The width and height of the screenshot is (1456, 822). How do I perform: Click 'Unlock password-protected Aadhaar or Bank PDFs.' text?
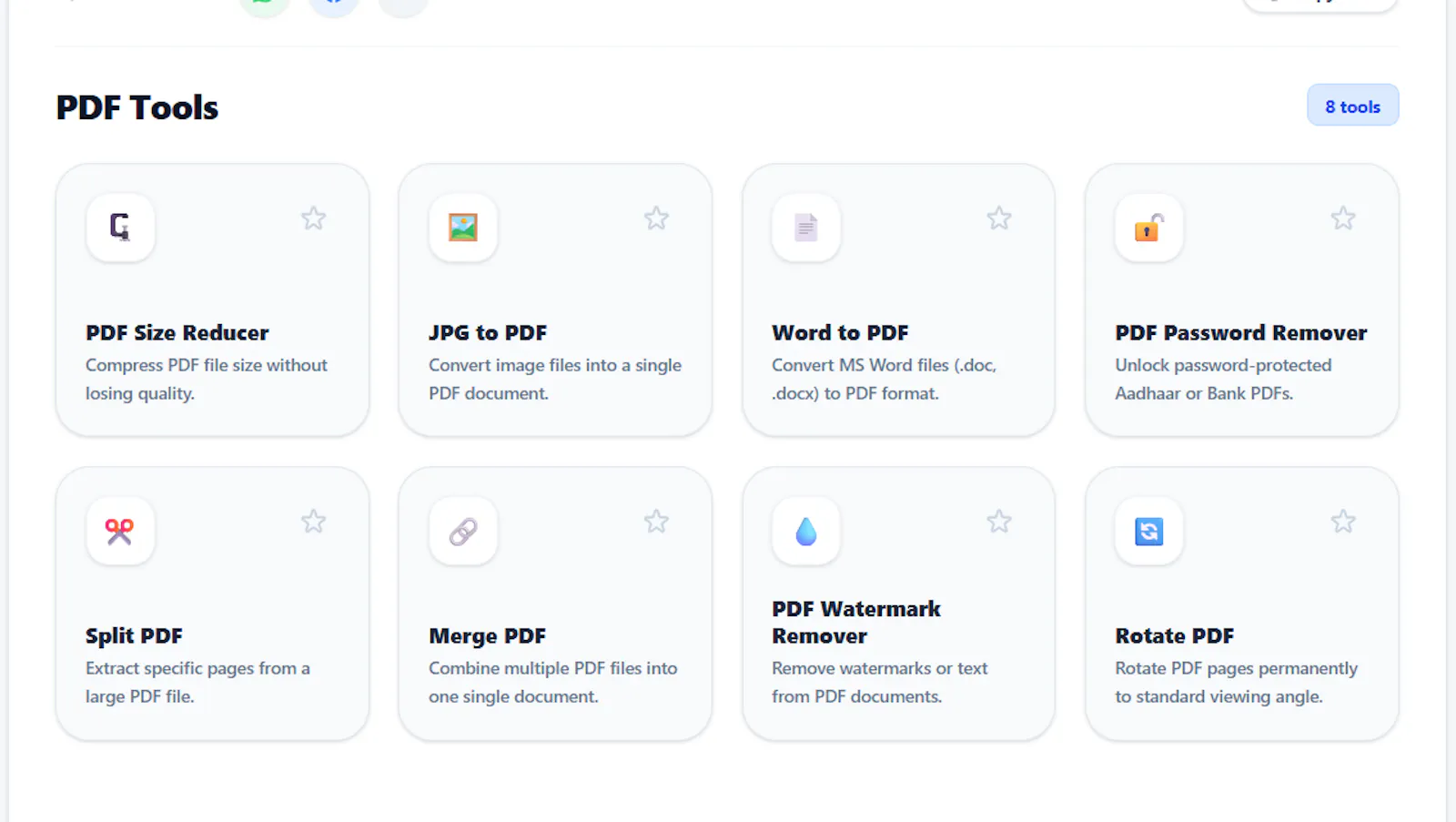point(1223,380)
